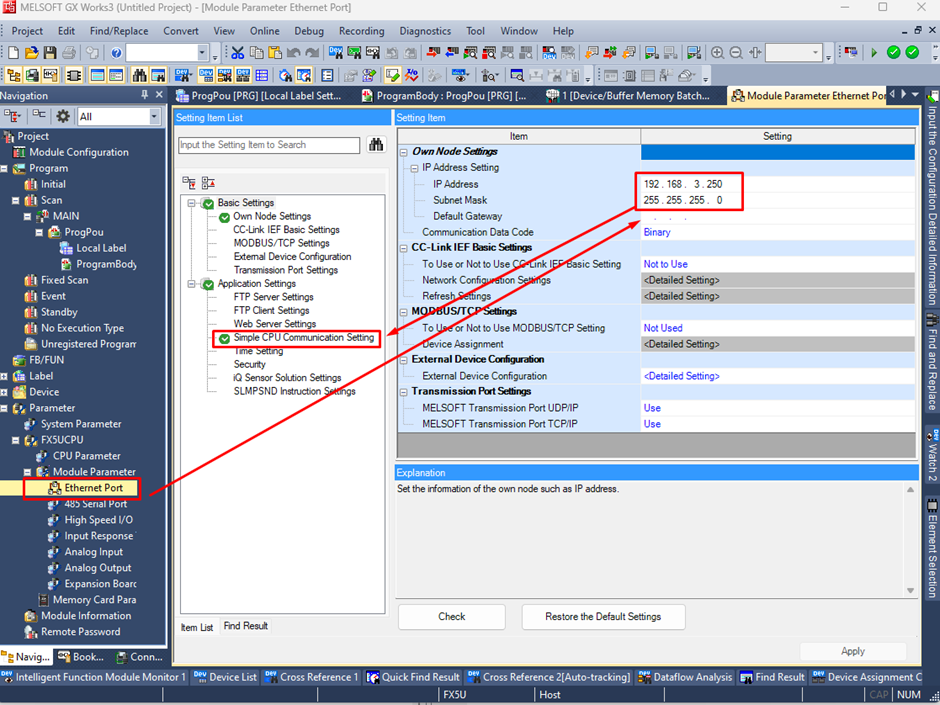Click the binoculars search icon beside search field
940x705 pixels.
[x=376, y=144]
